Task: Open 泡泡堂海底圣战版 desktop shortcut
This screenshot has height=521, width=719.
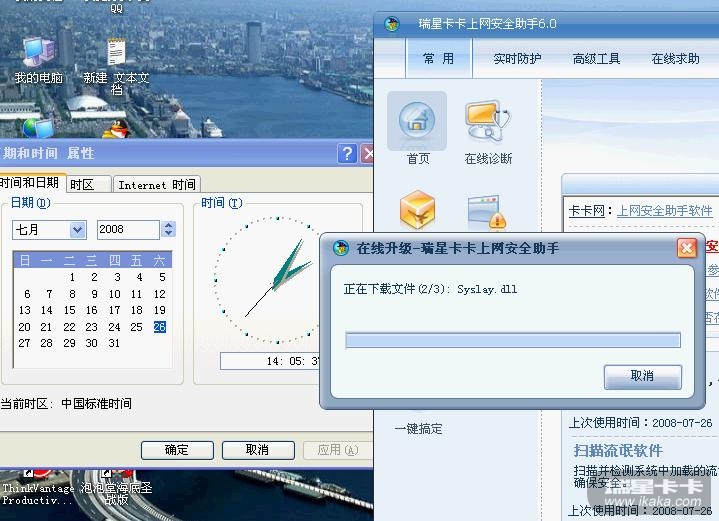Action: [x=116, y=490]
